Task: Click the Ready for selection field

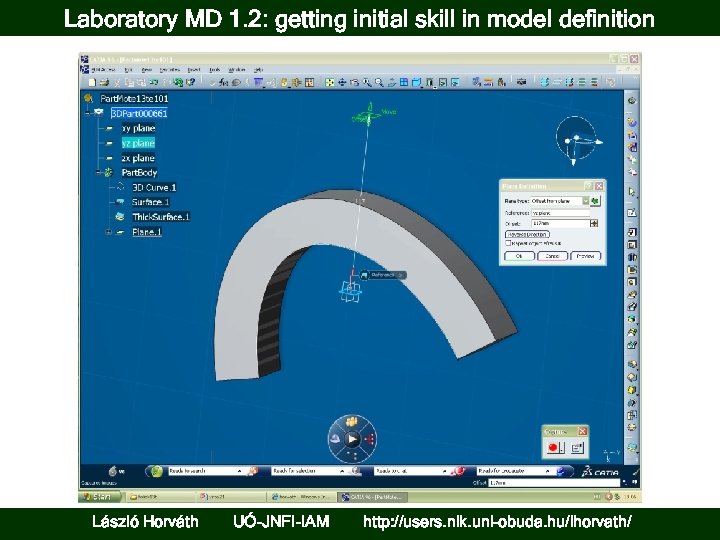Action: (304, 471)
